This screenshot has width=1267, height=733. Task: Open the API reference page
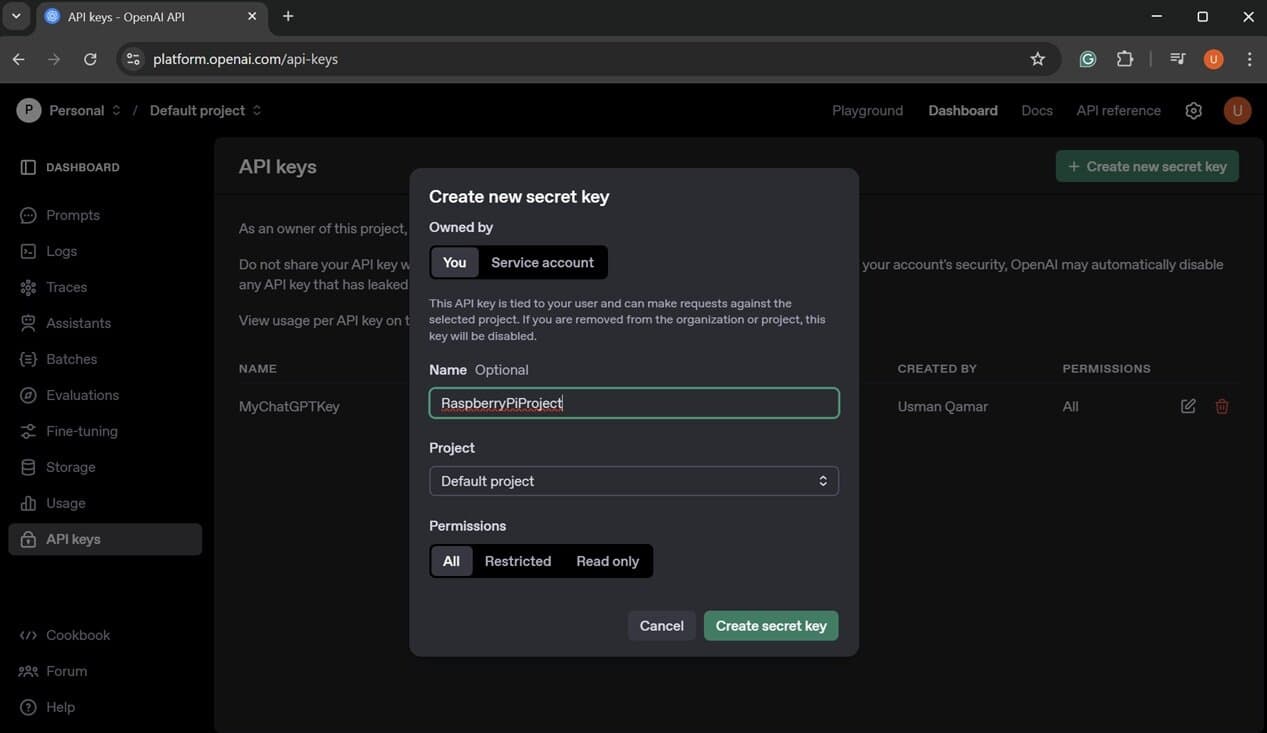[1116, 110]
